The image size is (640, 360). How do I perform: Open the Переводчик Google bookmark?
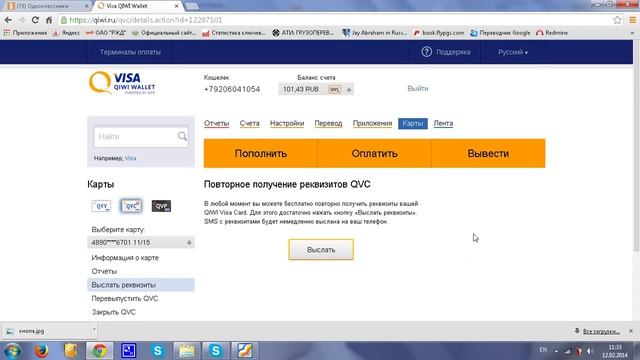[x=500, y=33]
